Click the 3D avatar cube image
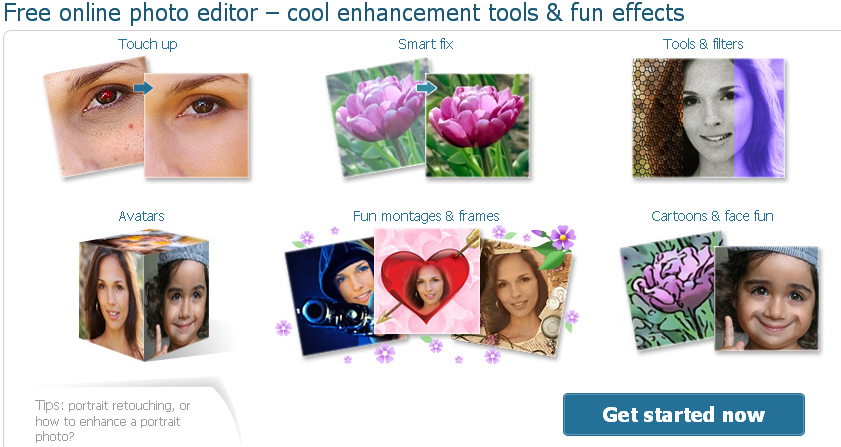841x447 pixels. [x=144, y=295]
